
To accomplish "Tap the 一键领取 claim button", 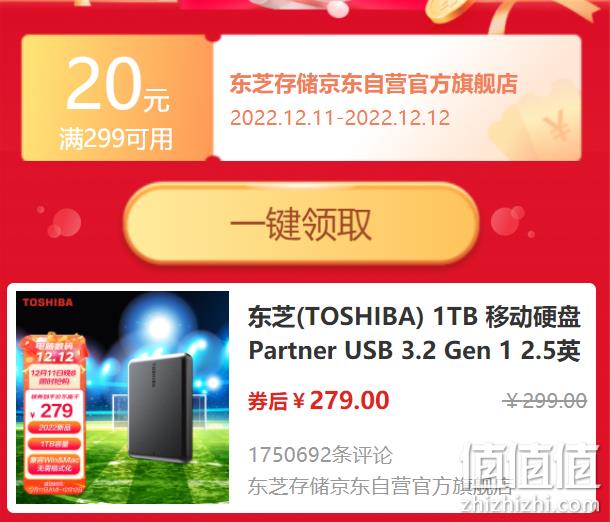I will 301,223.
